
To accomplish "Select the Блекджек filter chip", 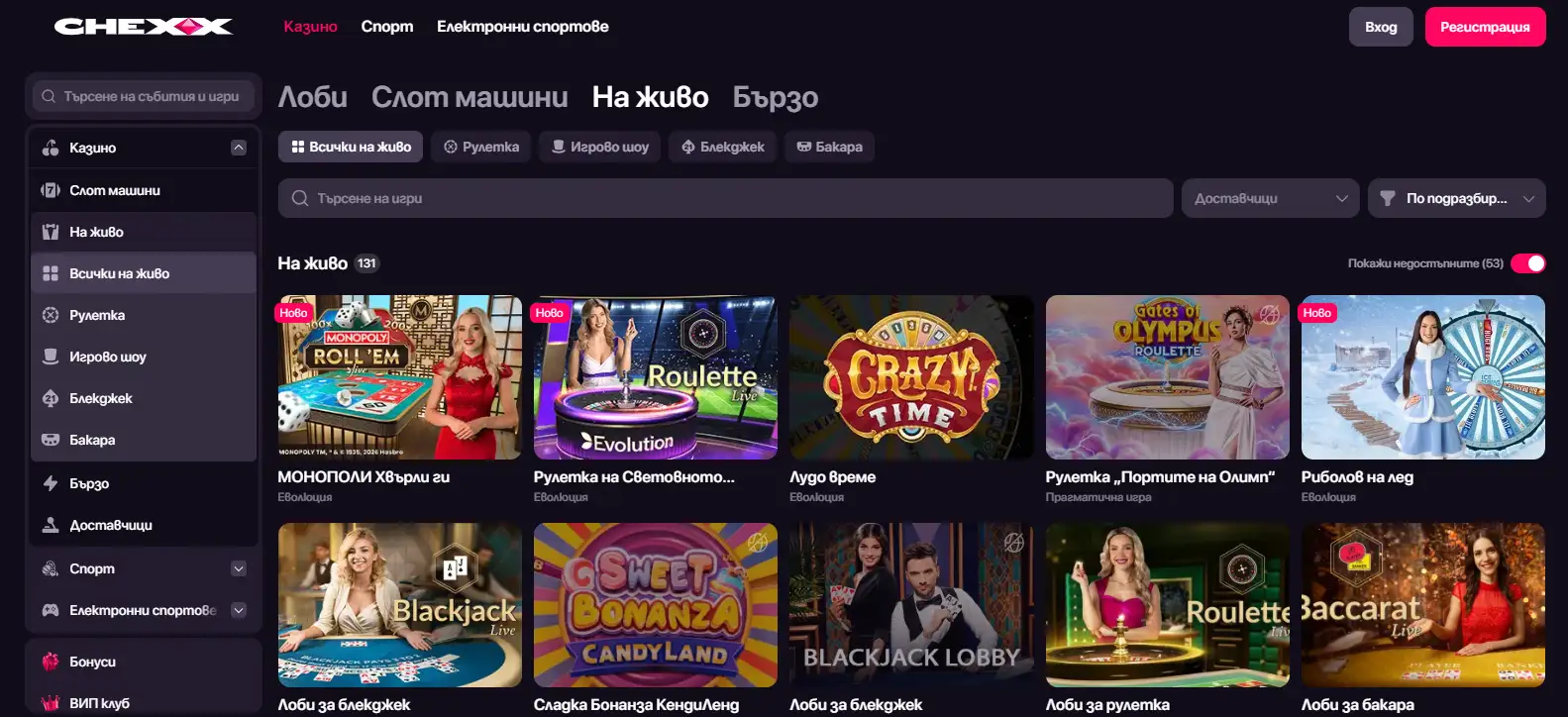I will [723, 147].
